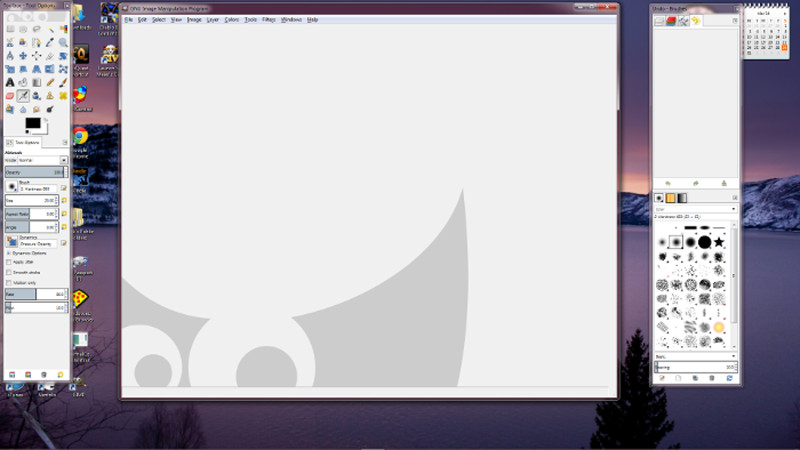Toggle the Smooth stroke checkbox
800x450 pixels.
pyautogui.click(x=9, y=272)
